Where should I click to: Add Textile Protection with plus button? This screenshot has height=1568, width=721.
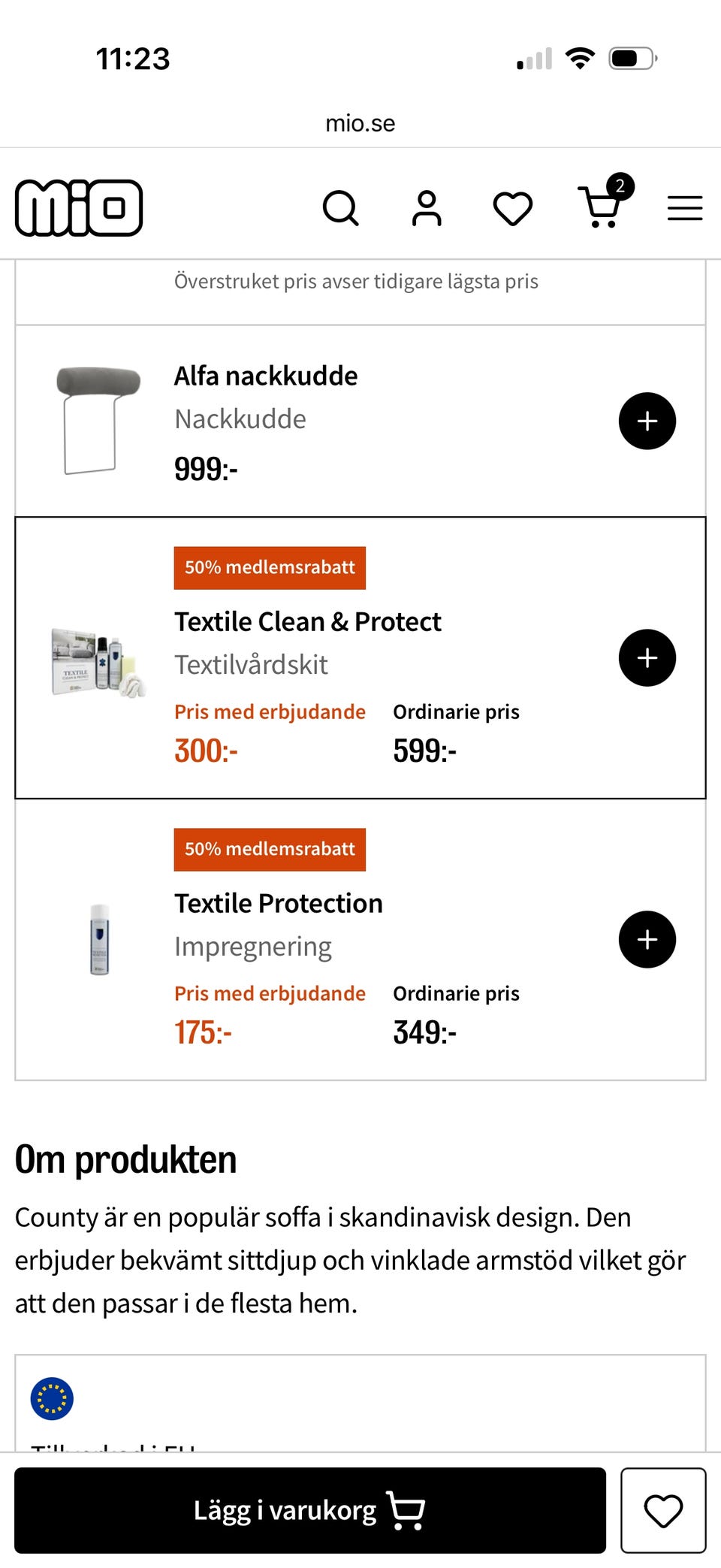click(x=647, y=939)
